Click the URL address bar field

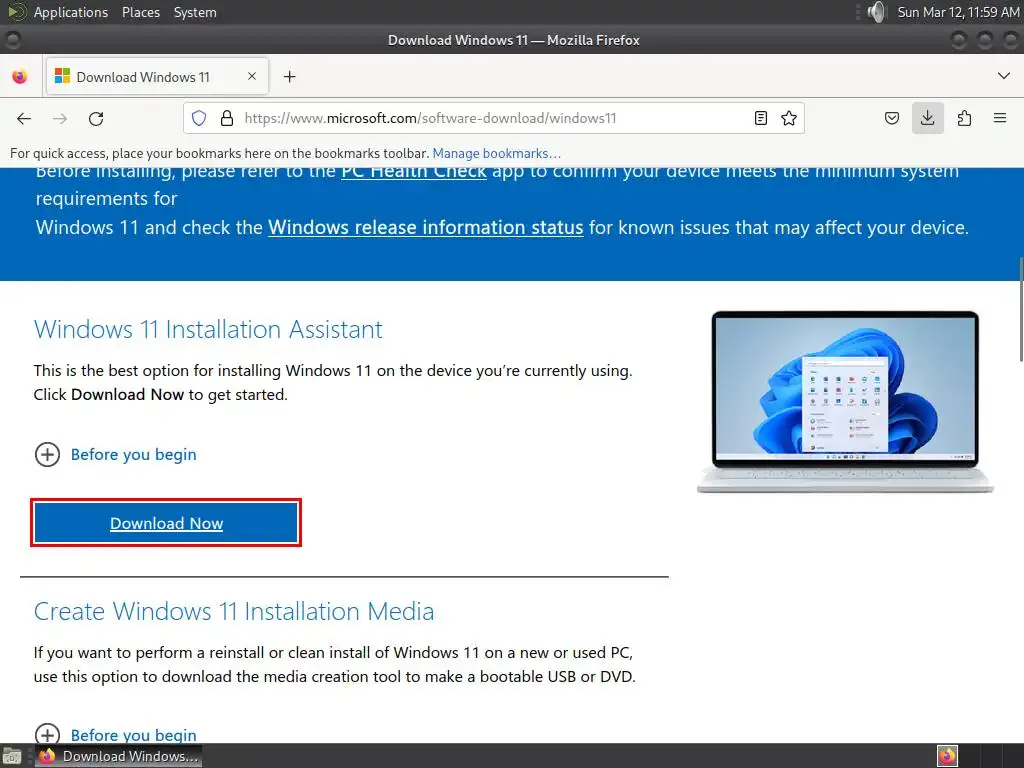[x=494, y=118]
